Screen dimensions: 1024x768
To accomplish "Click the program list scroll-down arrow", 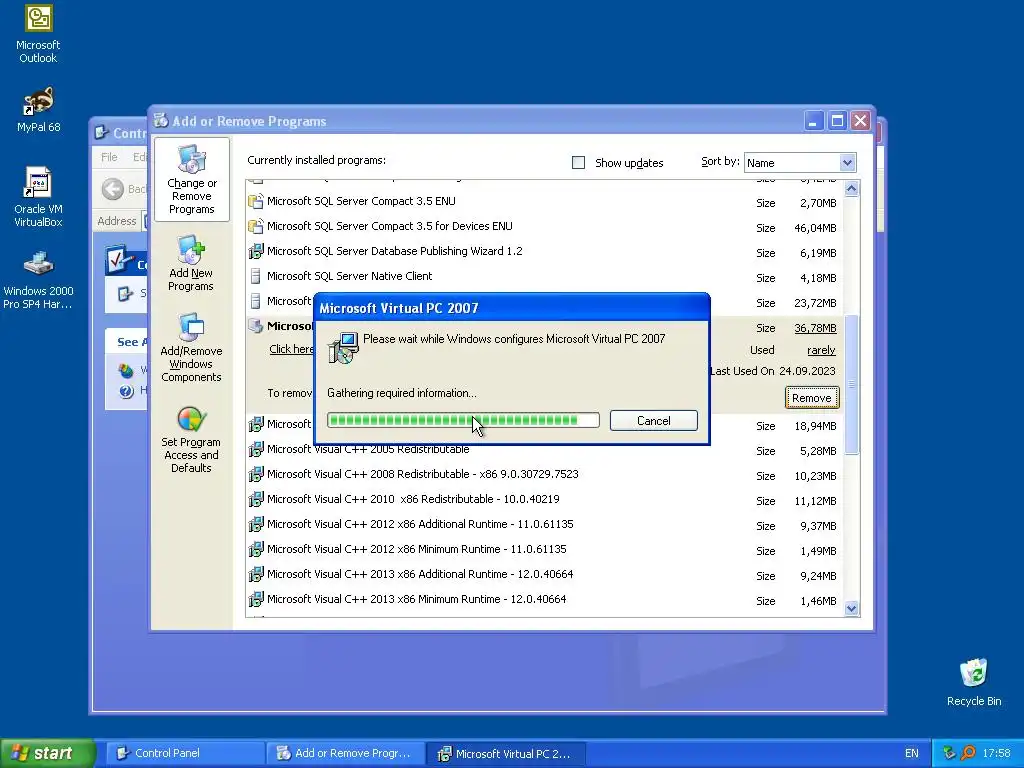I will point(851,609).
